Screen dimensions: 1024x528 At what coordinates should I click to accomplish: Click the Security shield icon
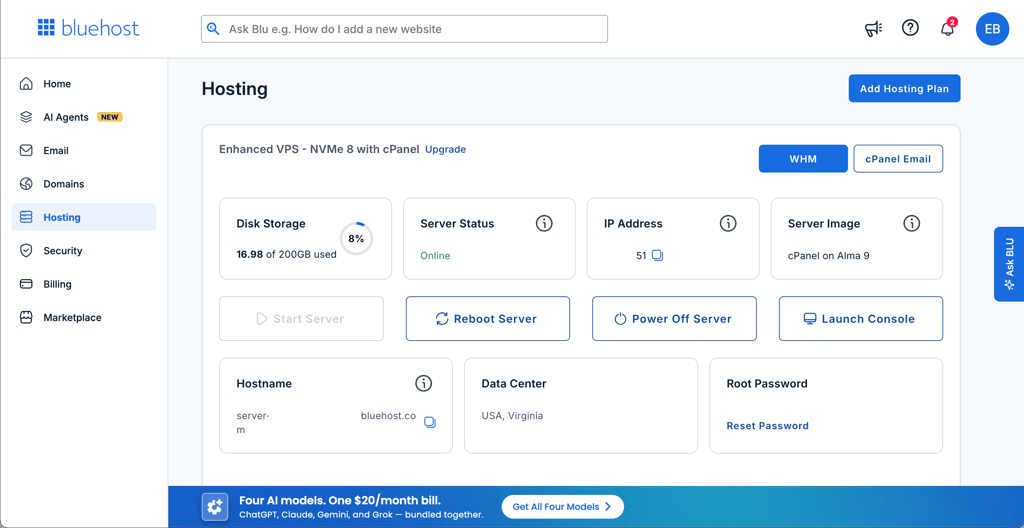pos(26,250)
